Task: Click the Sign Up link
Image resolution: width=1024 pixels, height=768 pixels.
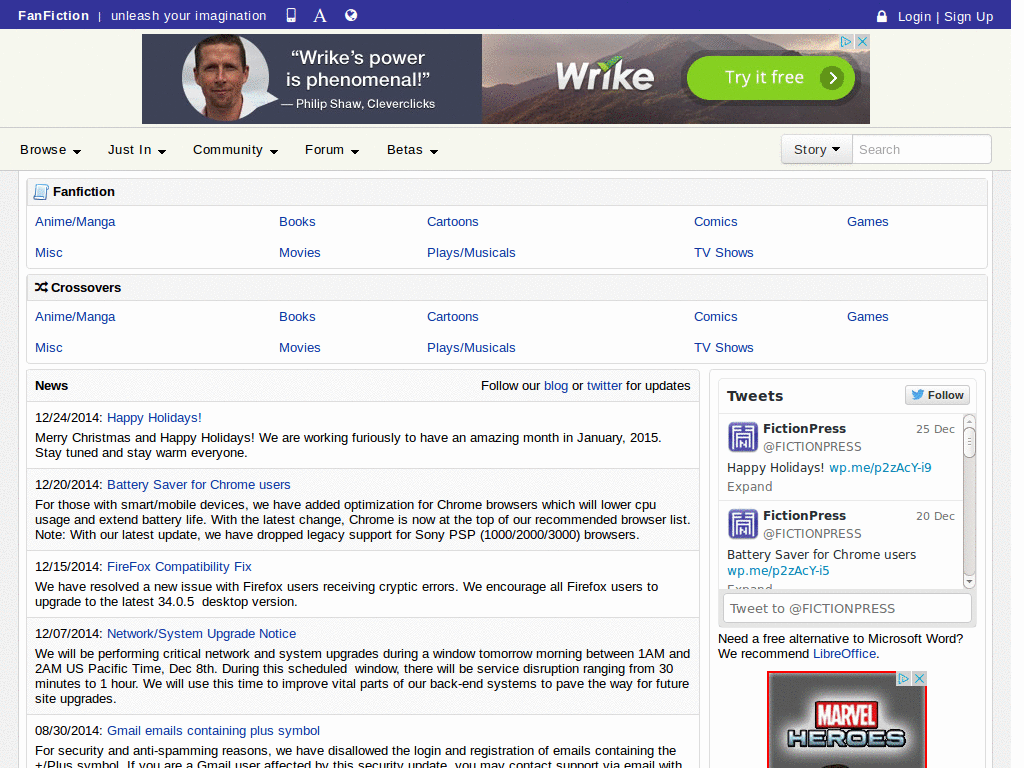Action: (968, 16)
